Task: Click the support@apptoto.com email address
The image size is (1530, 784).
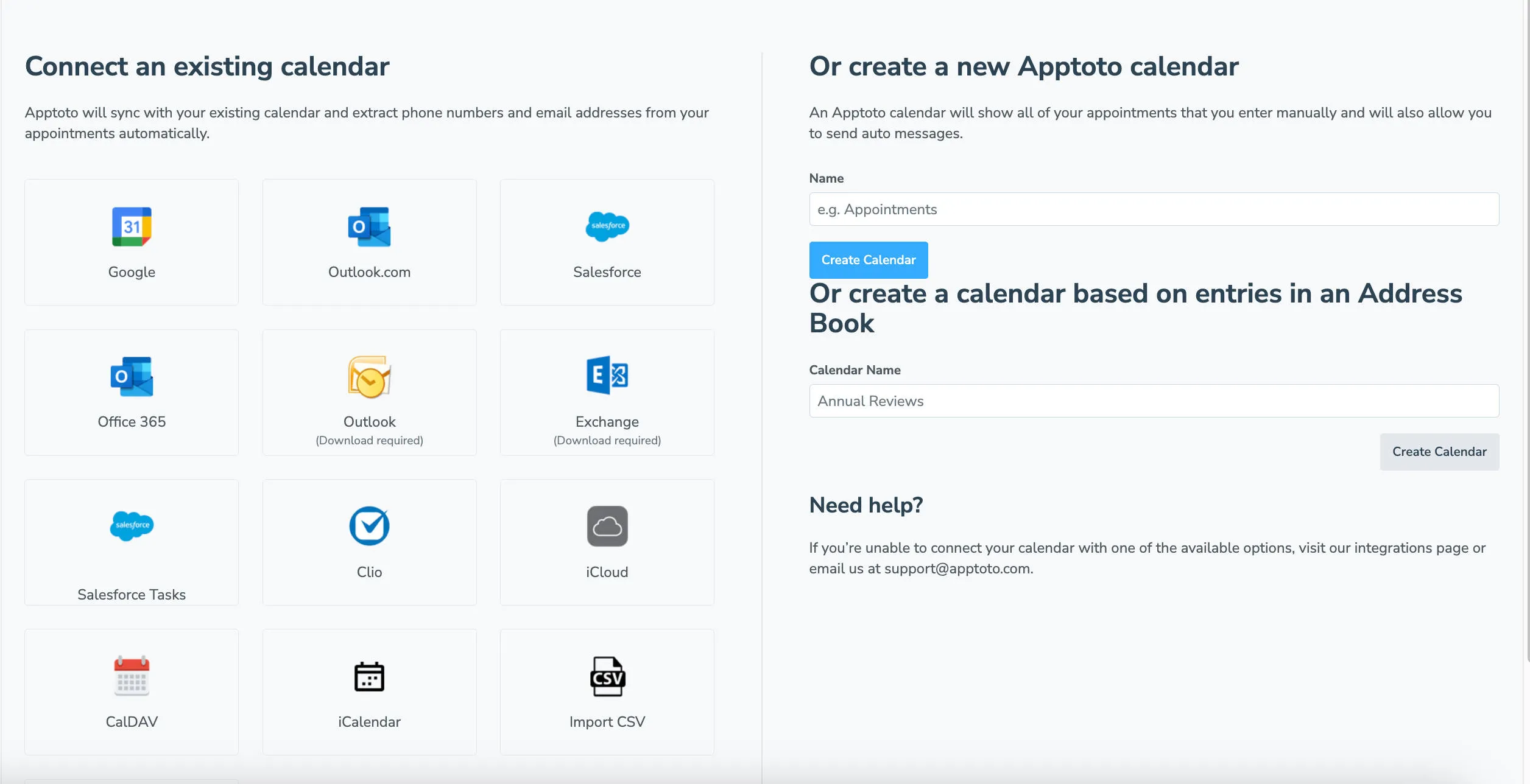Action: (957, 569)
